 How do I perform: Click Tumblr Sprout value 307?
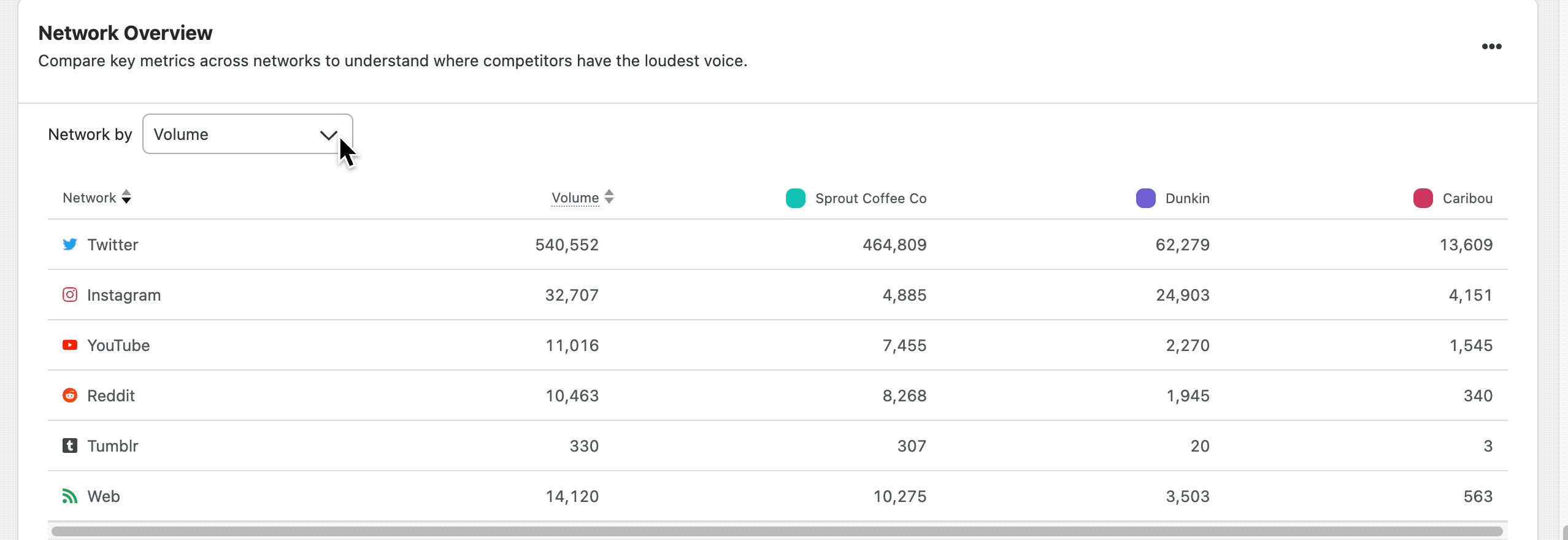tap(912, 446)
